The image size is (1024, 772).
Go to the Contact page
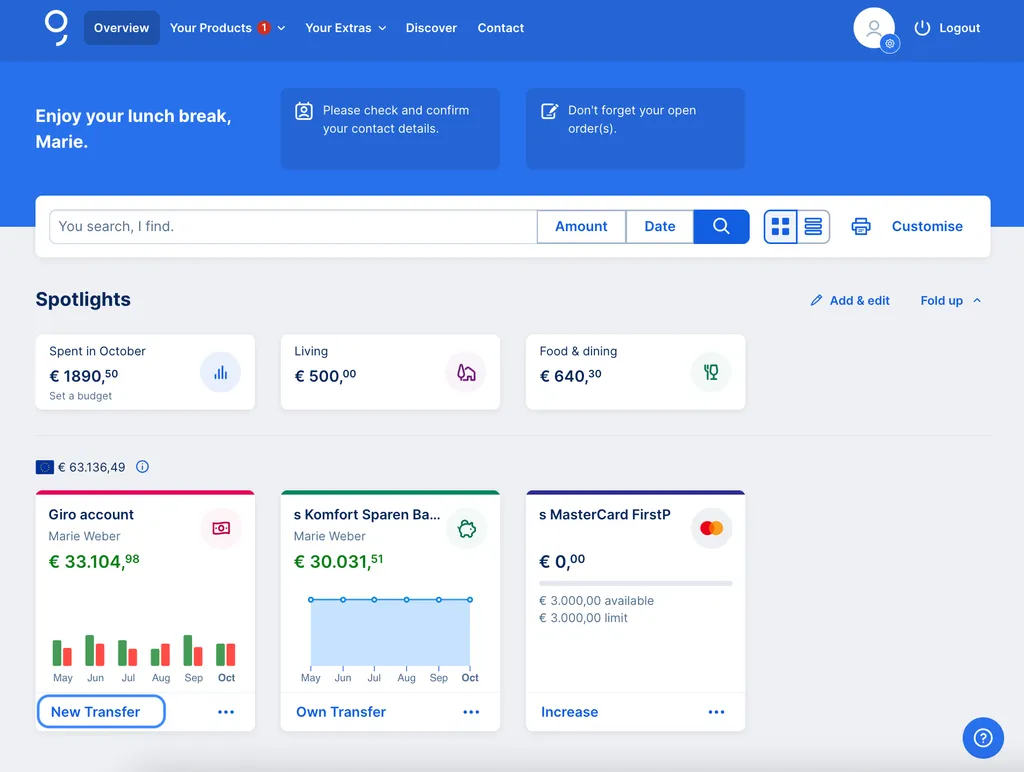pos(501,28)
